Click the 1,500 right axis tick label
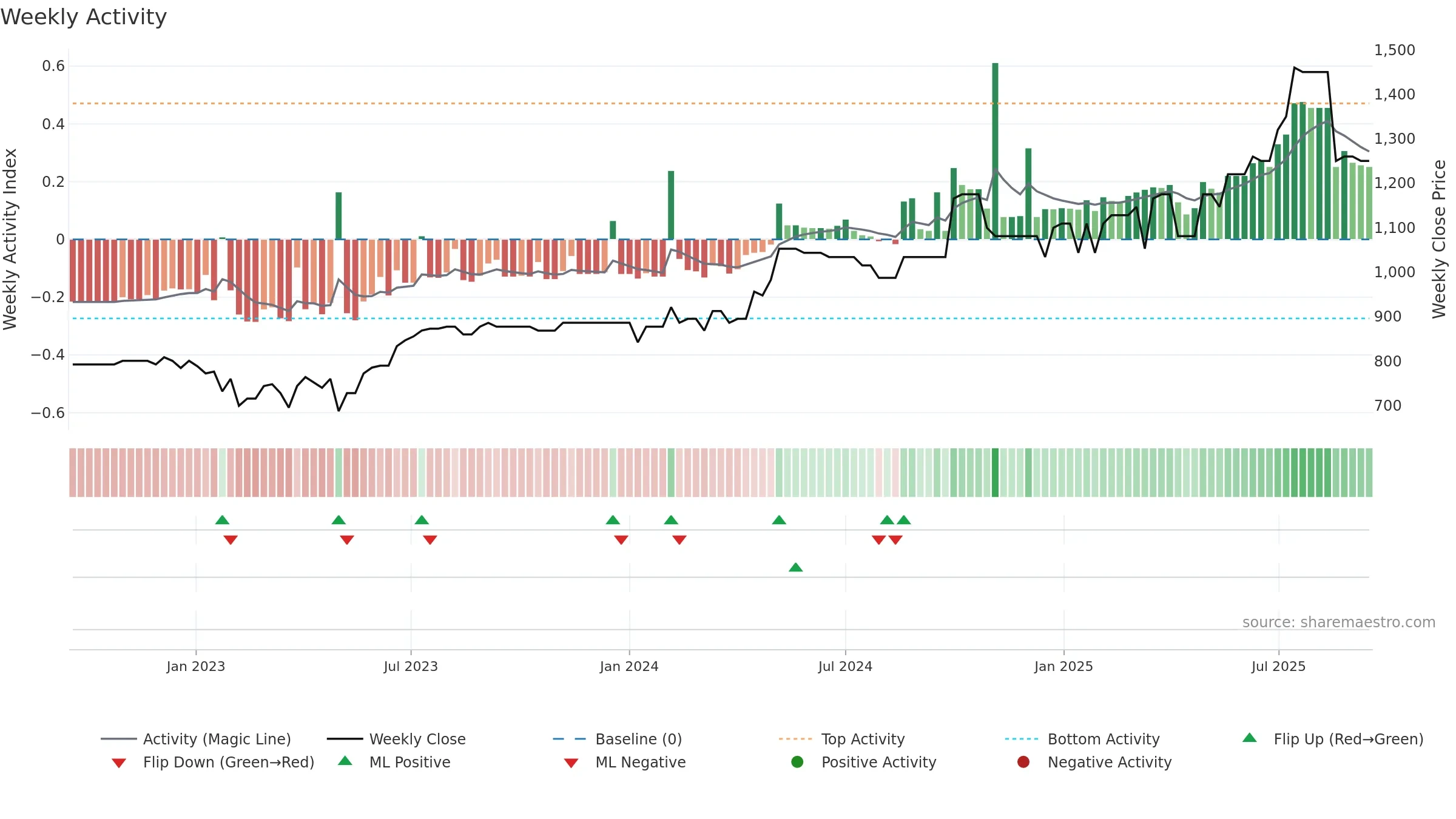1456x819 pixels. pyautogui.click(x=1394, y=50)
